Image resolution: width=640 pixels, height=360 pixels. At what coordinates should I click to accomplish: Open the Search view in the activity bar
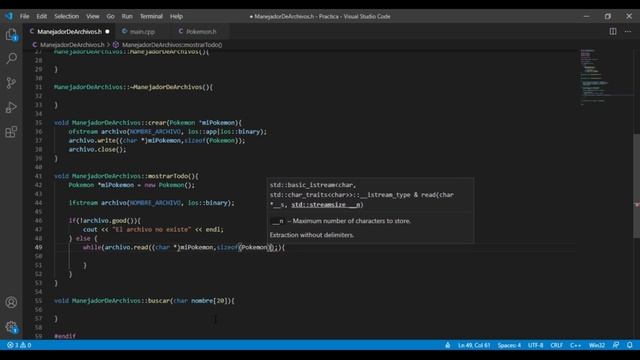(x=11, y=58)
